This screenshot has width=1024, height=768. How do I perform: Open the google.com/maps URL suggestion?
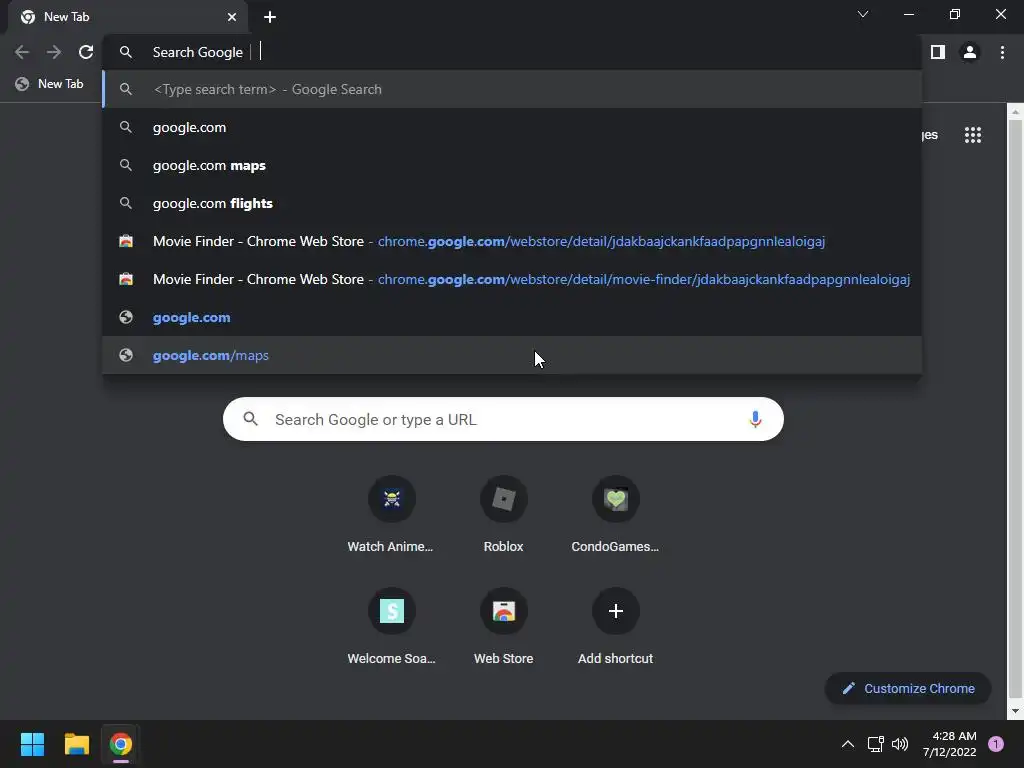click(512, 355)
